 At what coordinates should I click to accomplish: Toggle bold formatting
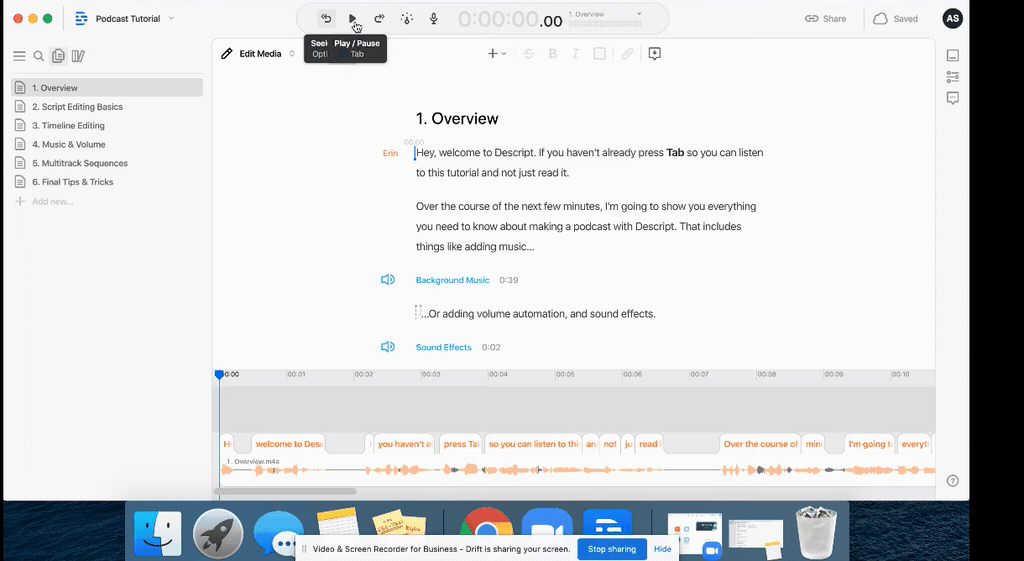pos(552,54)
